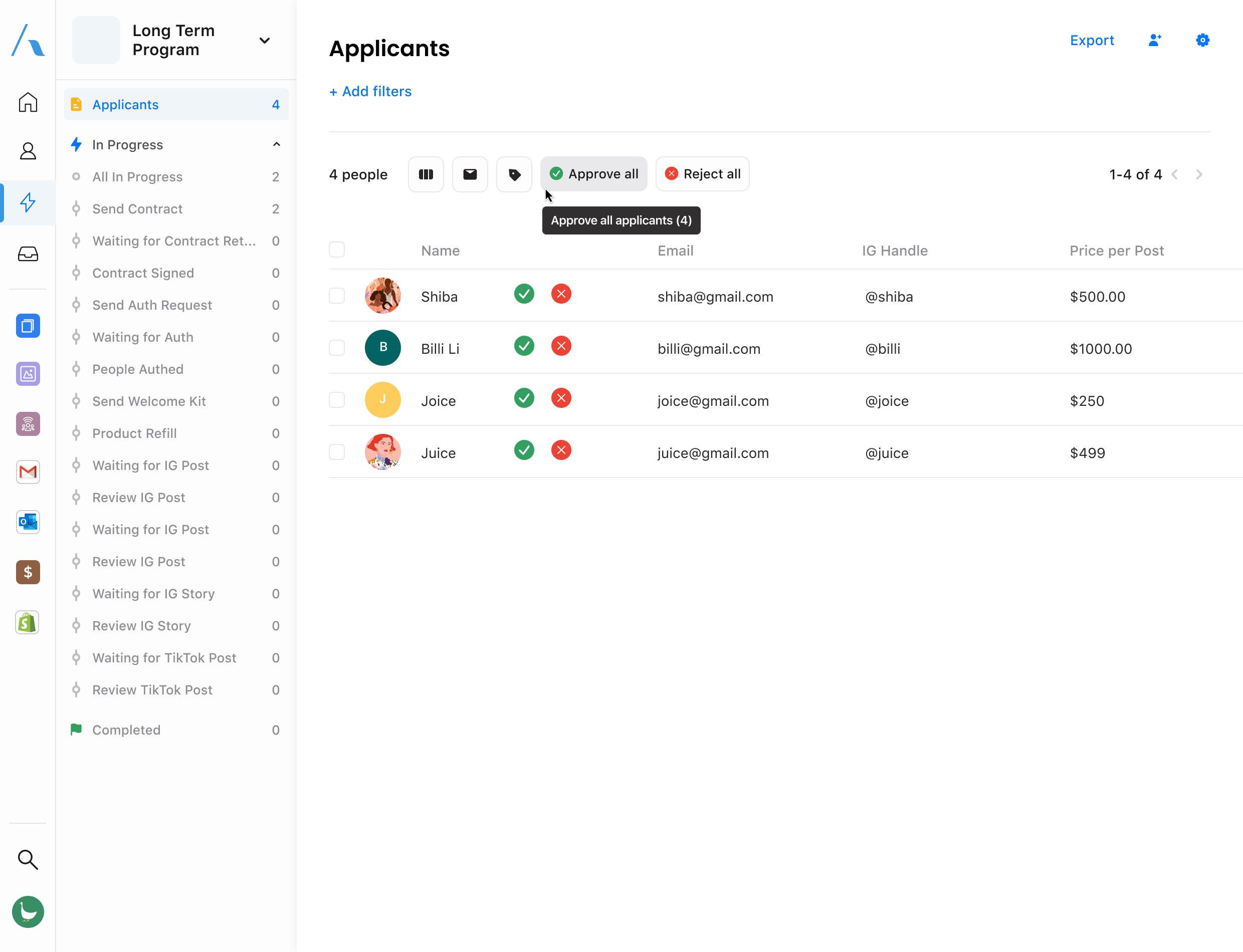The height and width of the screenshot is (952, 1243).
Task: Click the Add filters link
Action: (x=370, y=92)
